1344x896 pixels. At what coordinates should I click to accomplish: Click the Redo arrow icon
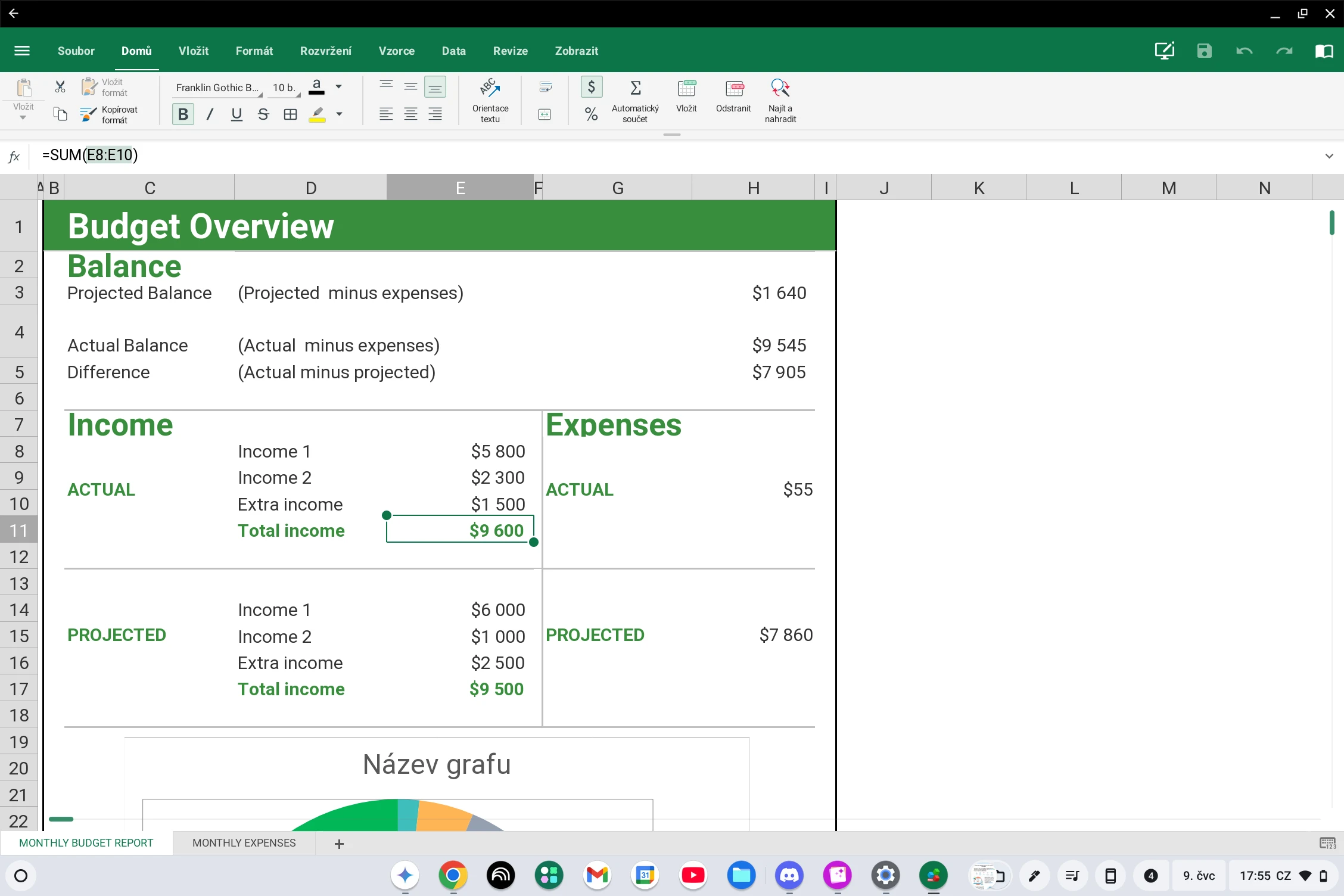(1284, 51)
